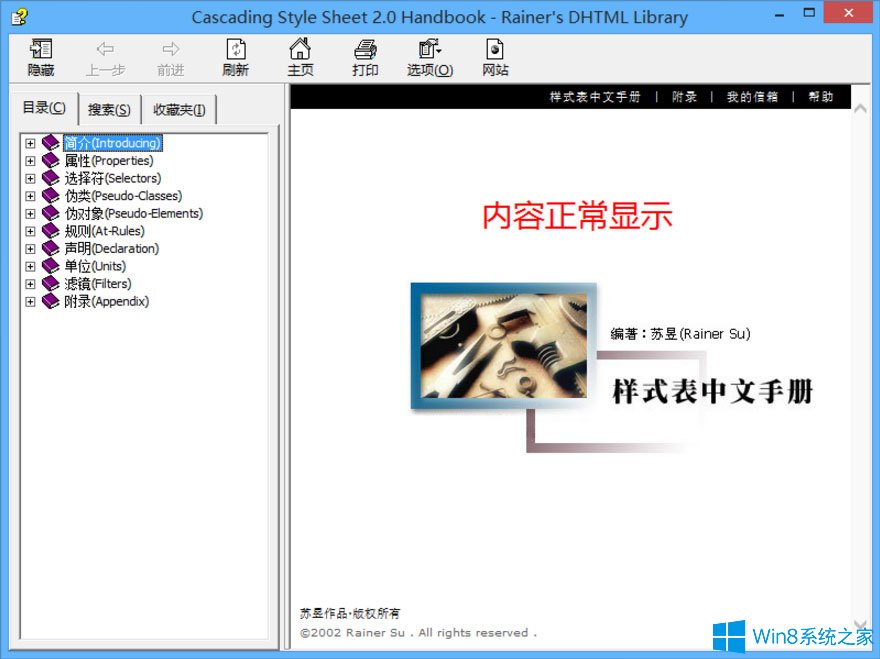
Task: Expand the 单位(Units) tree node
Action: [x=30, y=267]
